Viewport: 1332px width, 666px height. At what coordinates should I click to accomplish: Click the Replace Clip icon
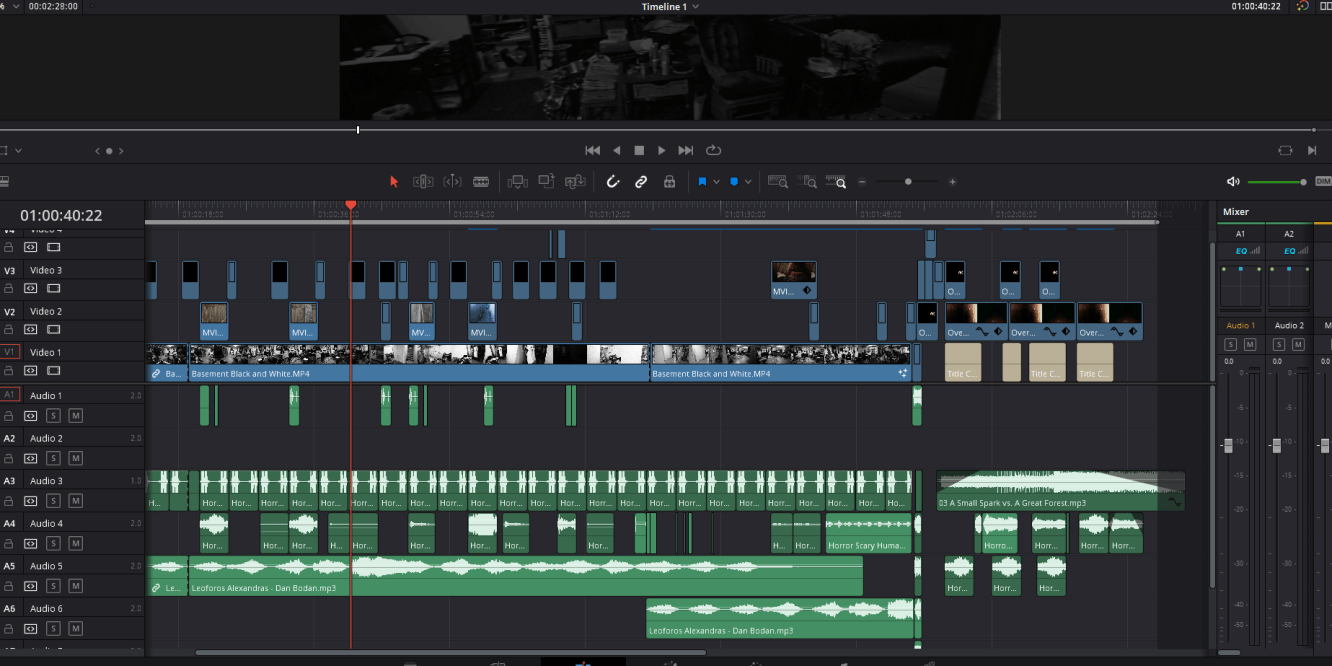(x=575, y=182)
